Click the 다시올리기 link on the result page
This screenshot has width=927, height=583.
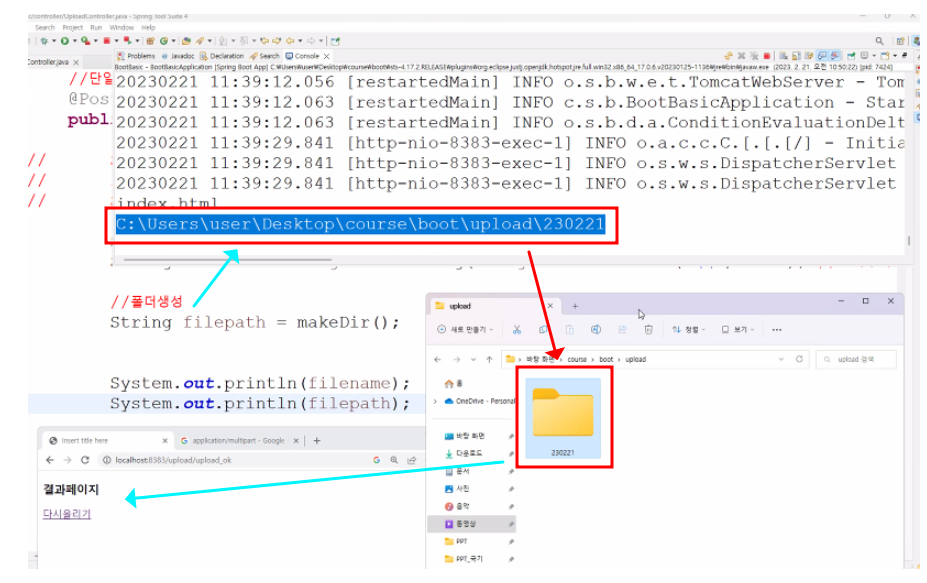point(67,514)
